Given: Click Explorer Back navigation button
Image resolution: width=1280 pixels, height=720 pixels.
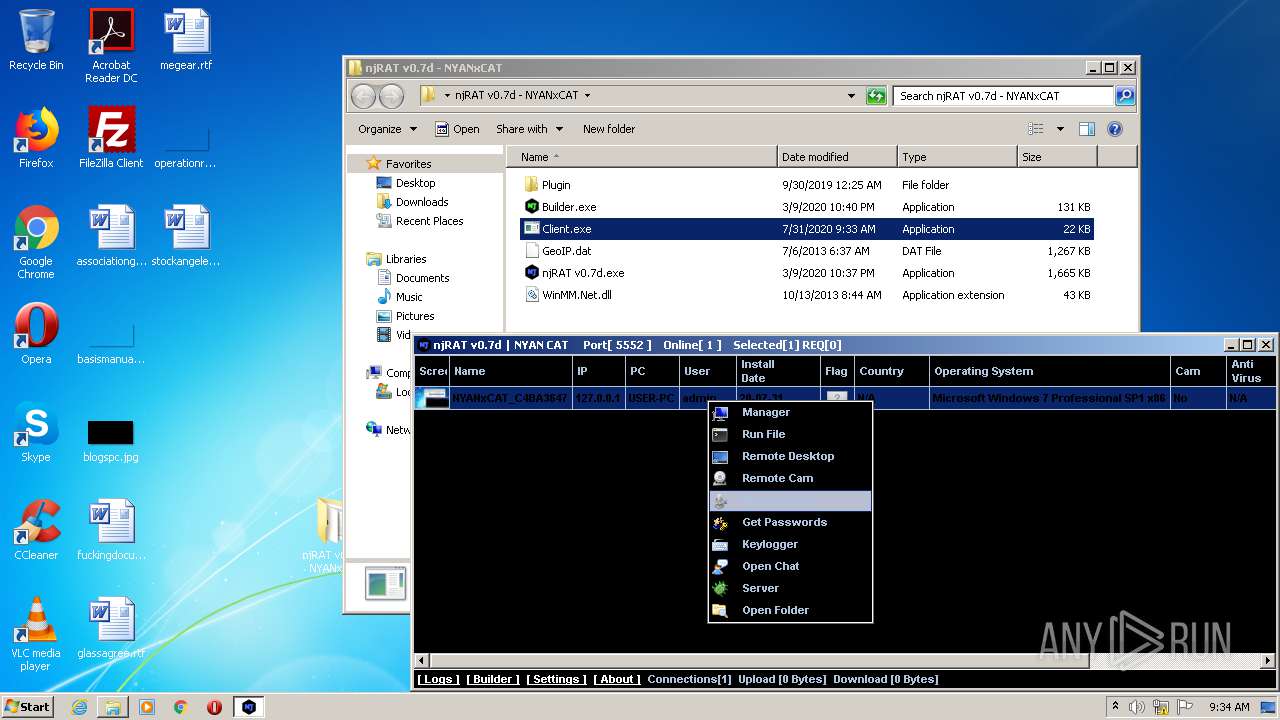Looking at the screenshot, I should pyautogui.click(x=364, y=96).
